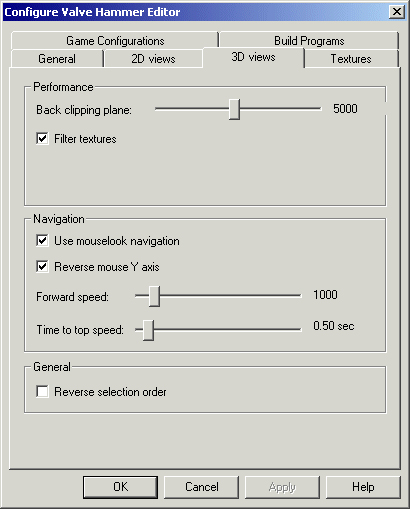Confirm settings with the OK button
Screen dimensions: 410x509
(x=120, y=487)
